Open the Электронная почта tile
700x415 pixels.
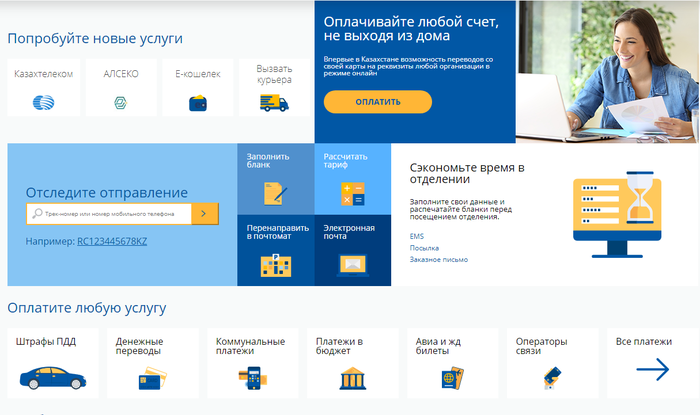point(352,250)
